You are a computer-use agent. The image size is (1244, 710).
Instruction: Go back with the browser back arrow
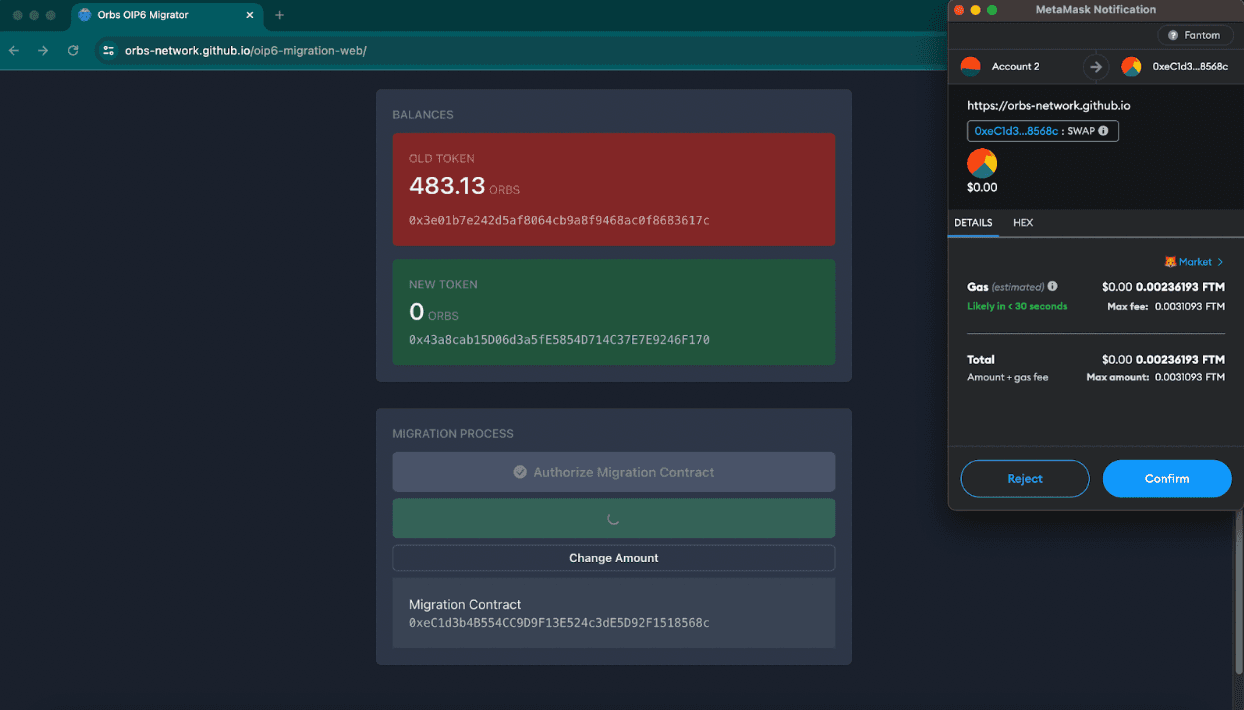pyautogui.click(x=14, y=50)
